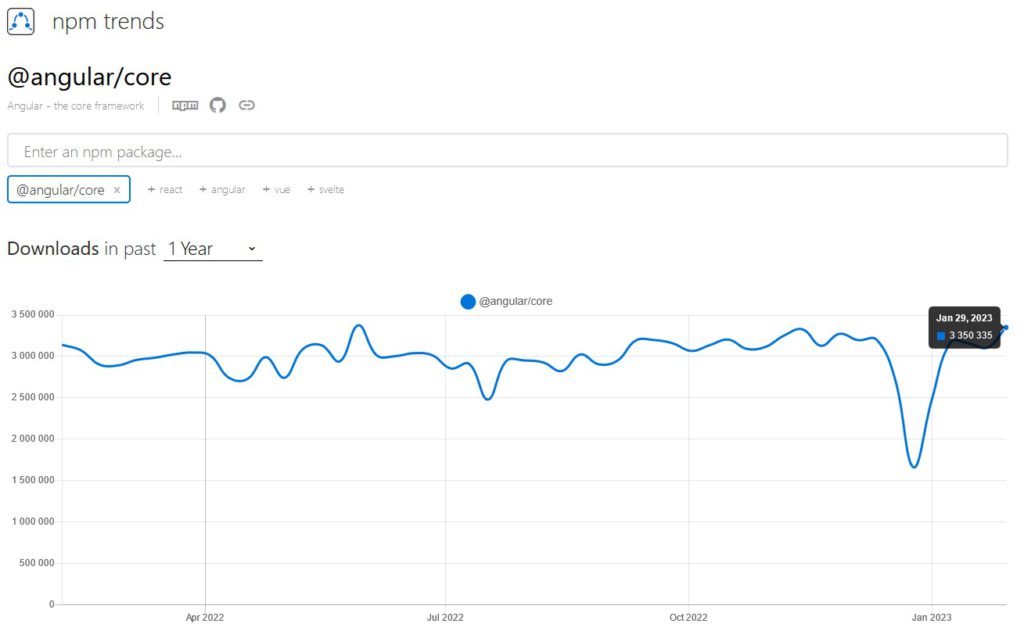Screen dimensions: 1024x638
Task: Click the last data point on chart line
Action: [x=1006, y=327]
